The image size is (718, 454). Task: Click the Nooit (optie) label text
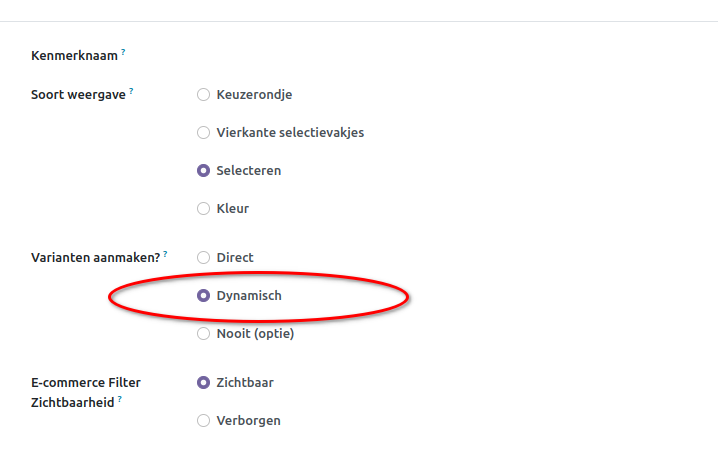[255, 334]
